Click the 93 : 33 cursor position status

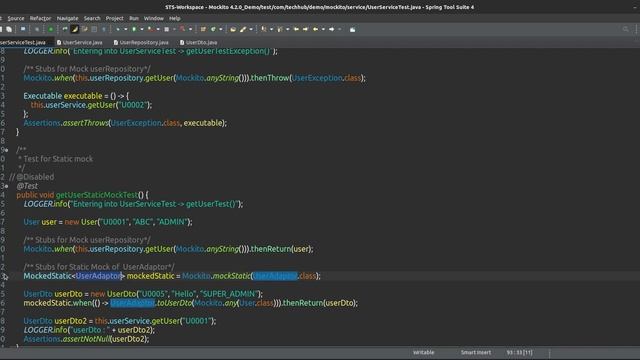click(519, 353)
